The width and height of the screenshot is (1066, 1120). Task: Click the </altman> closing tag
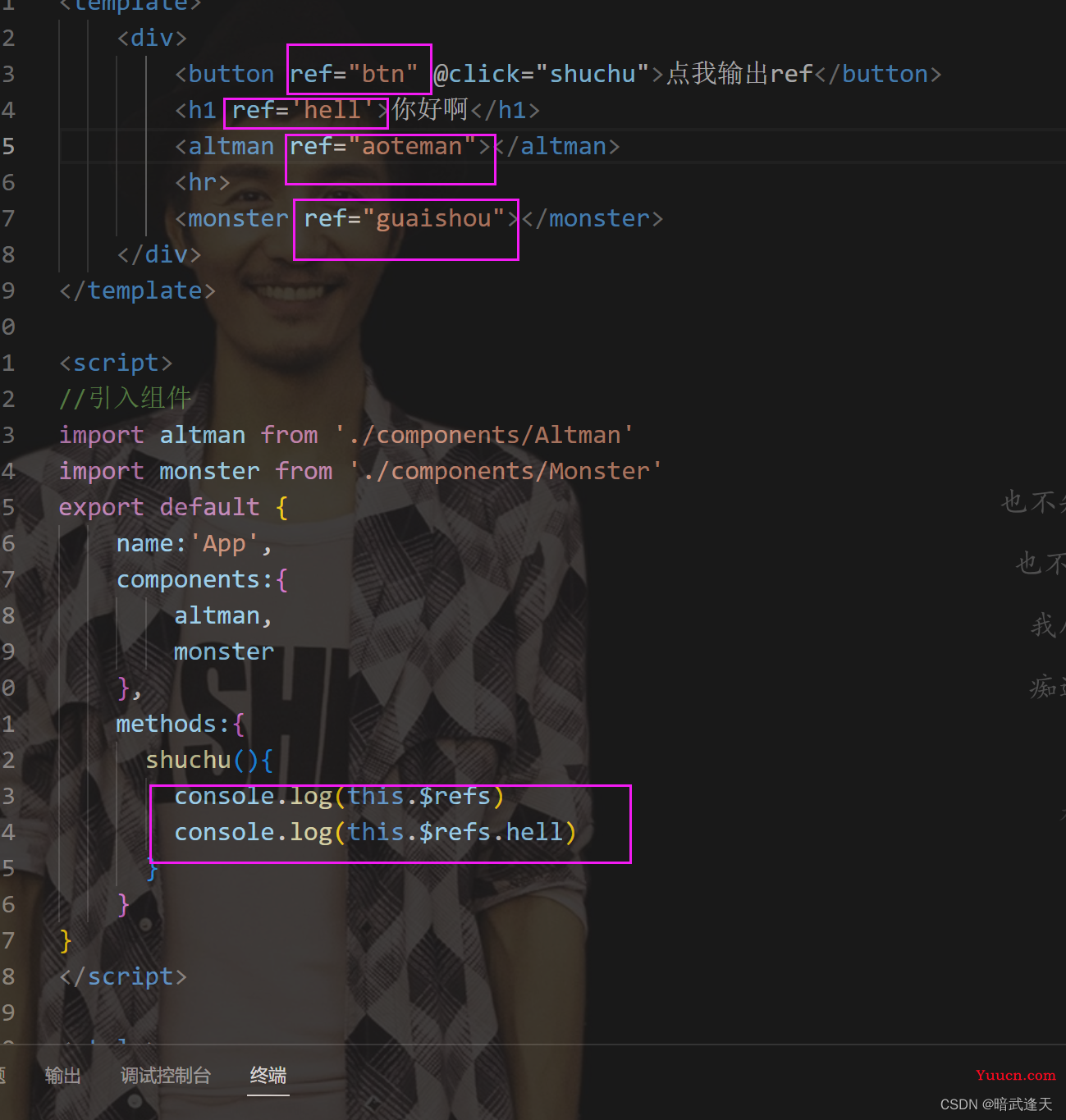pyautogui.click(x=556, y=146)
